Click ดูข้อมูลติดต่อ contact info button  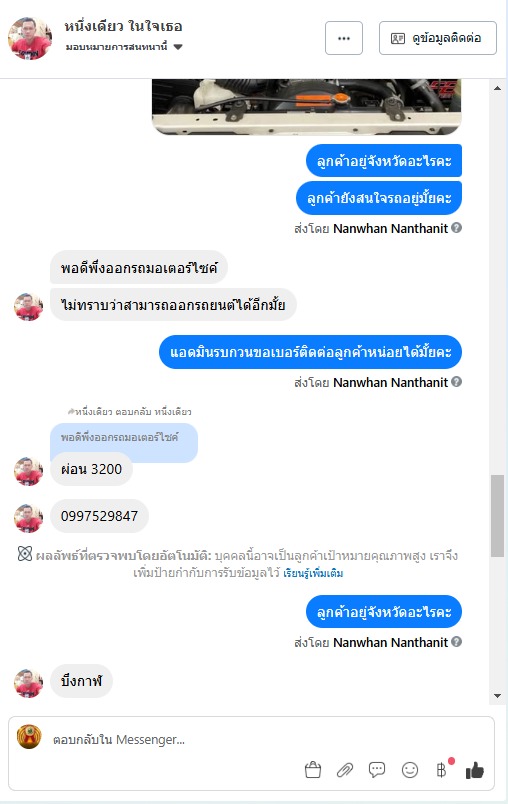(x=438, y=38)
